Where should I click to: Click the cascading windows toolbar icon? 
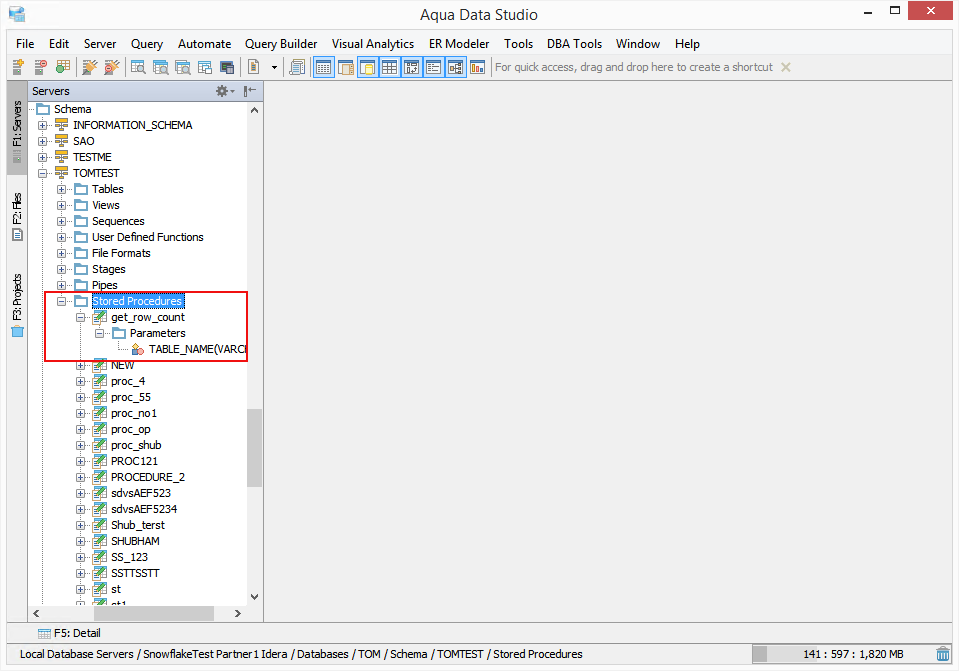pyautogui.click(x=205, y=67)
